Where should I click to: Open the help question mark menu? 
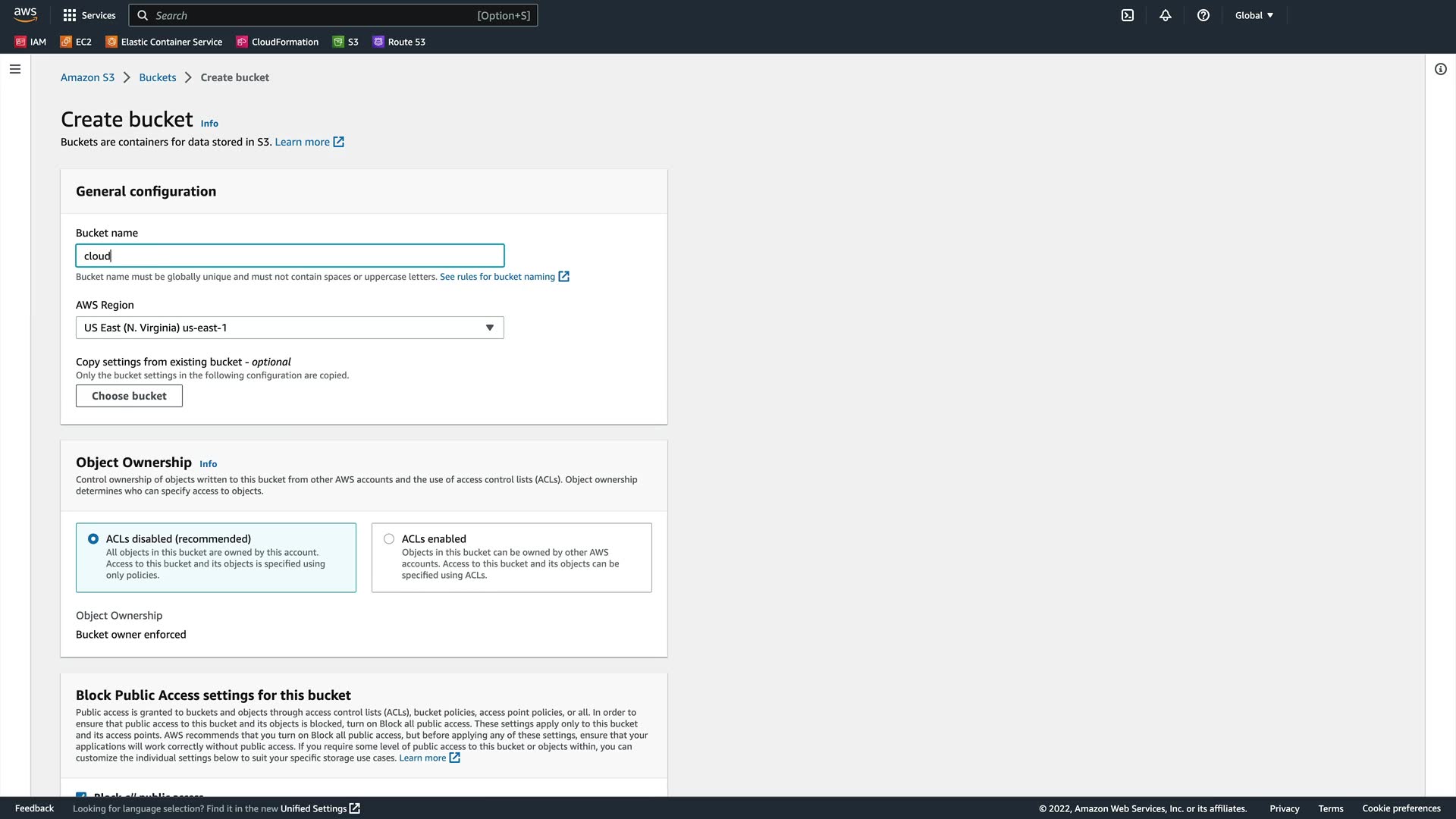(x=1203, y=15)
